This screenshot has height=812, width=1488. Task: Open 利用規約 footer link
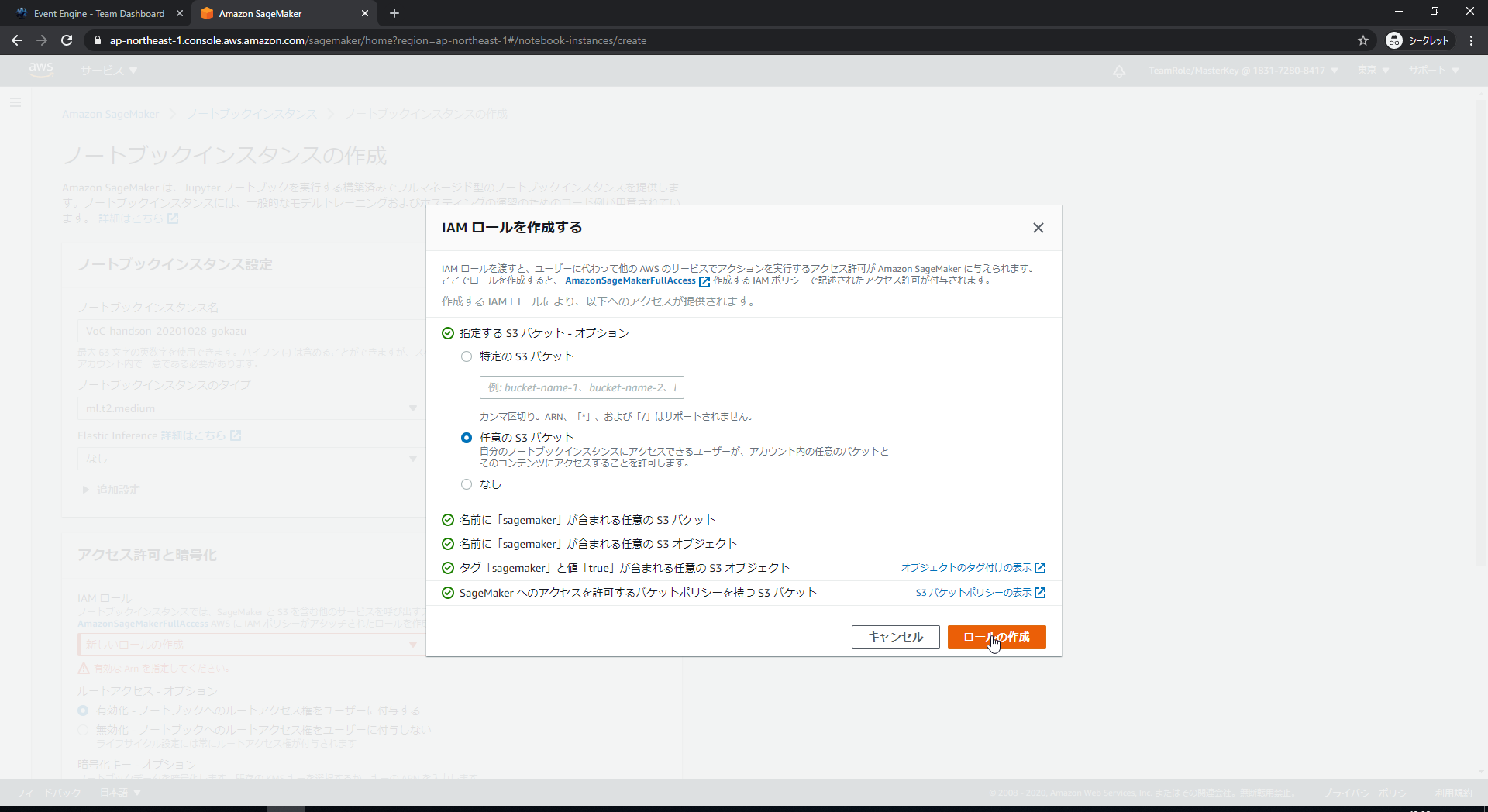click(1453, 793)
